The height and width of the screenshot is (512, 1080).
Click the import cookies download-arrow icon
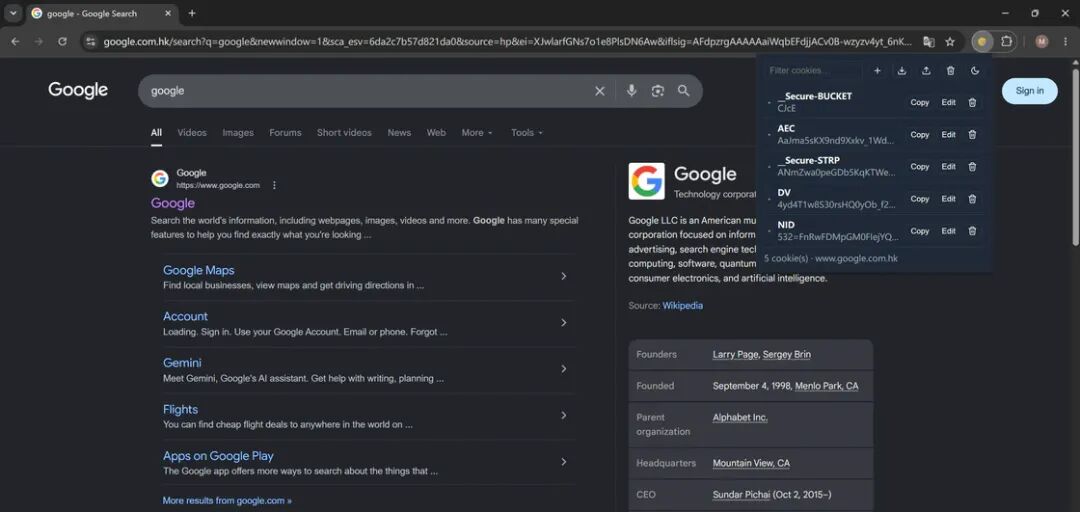(902, 70)
